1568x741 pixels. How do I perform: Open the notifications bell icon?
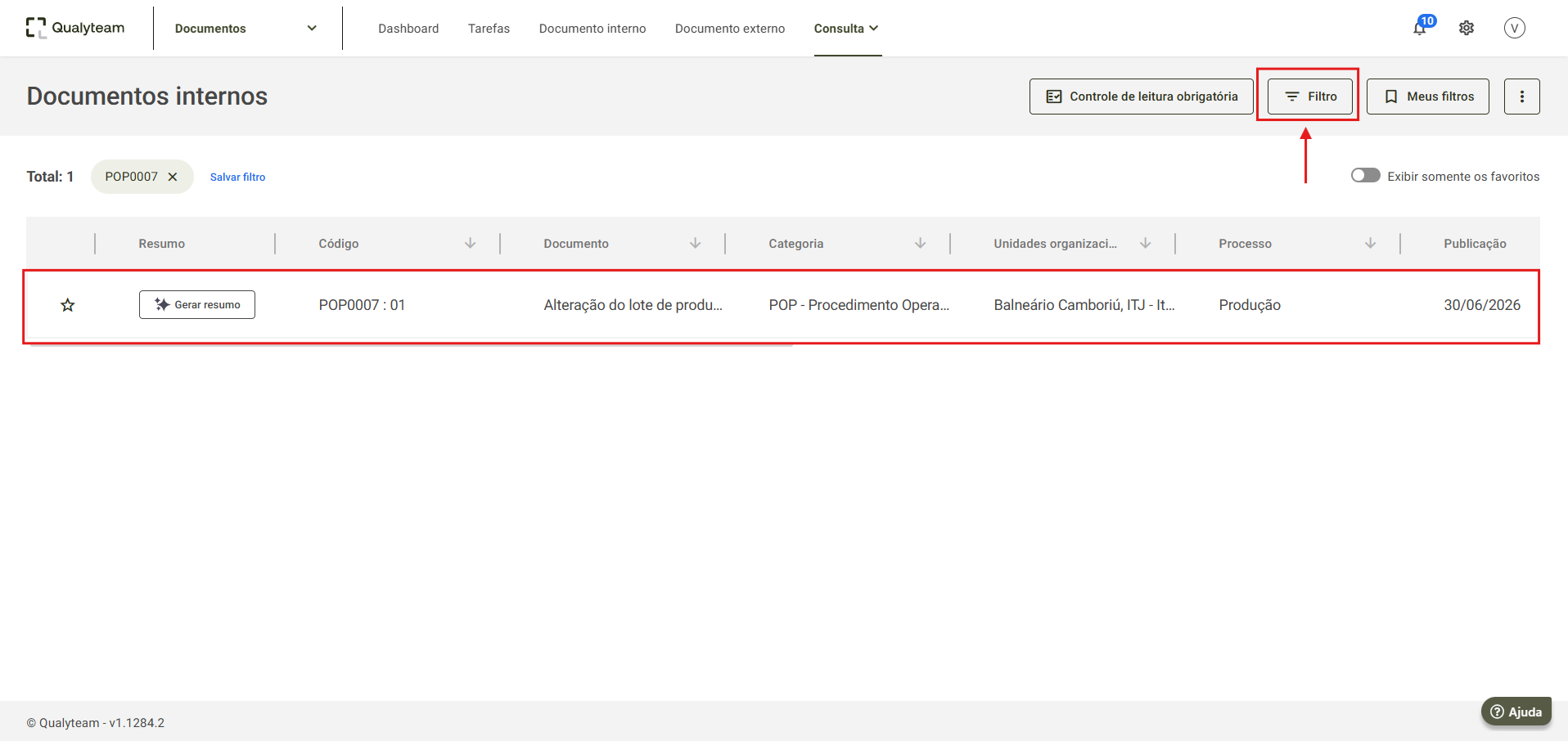pos(1420,29)
